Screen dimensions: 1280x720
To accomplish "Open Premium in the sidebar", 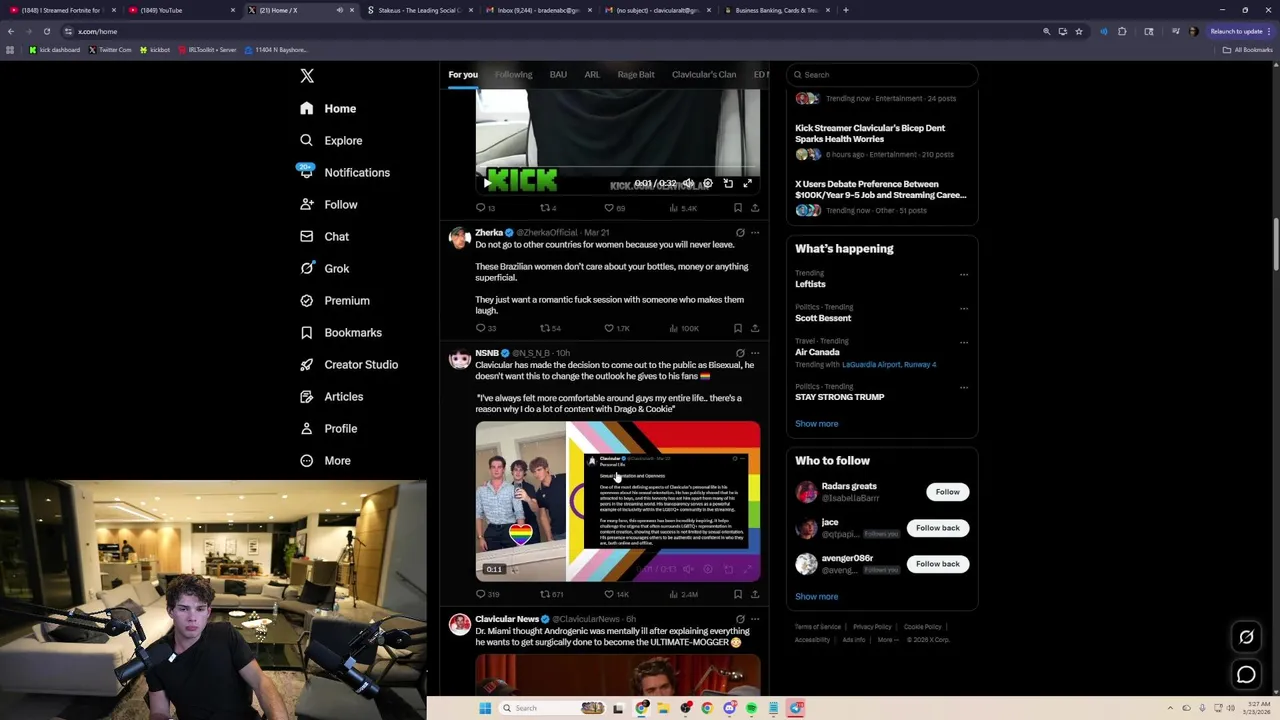I will tap(335, 300).
